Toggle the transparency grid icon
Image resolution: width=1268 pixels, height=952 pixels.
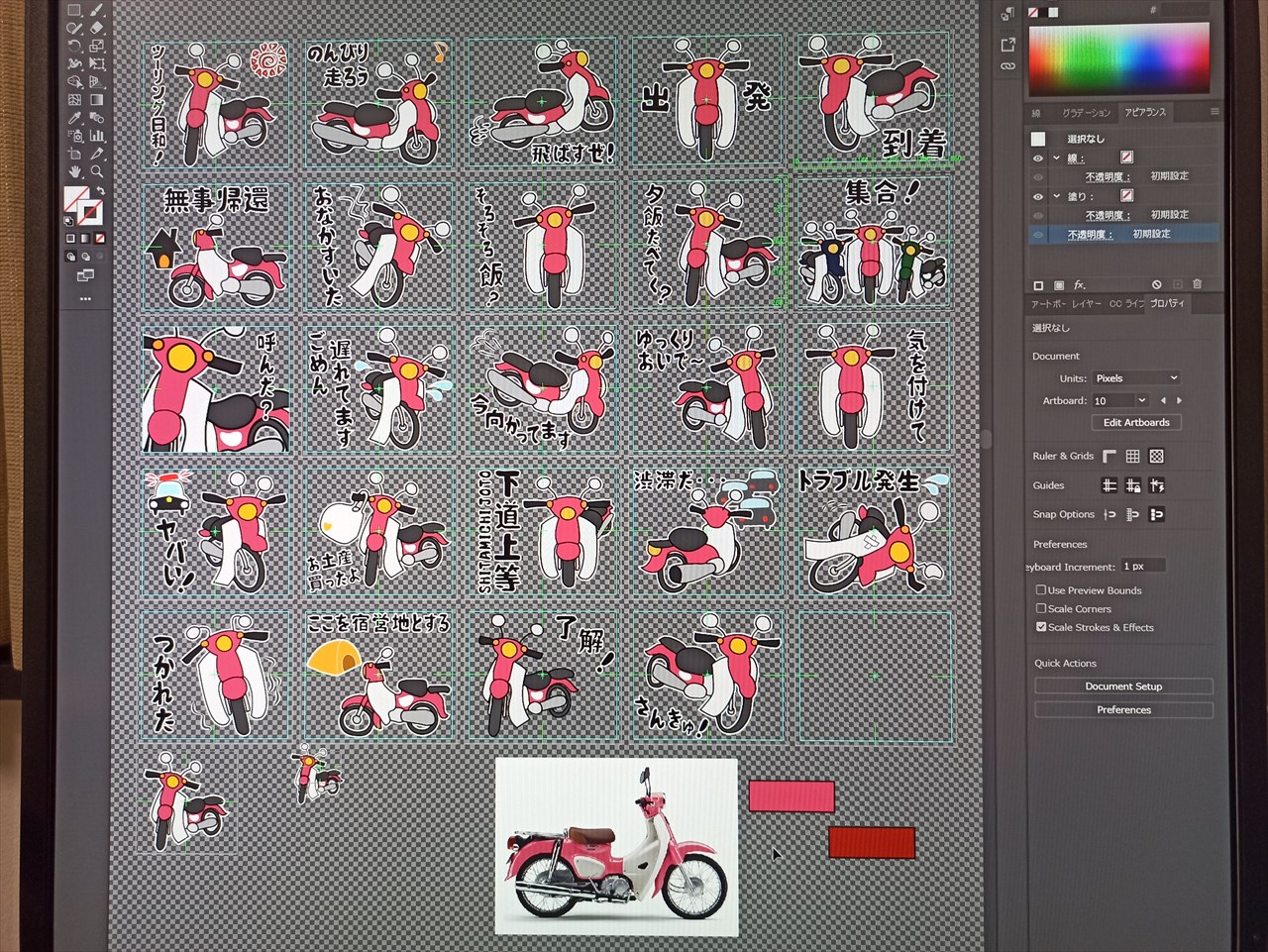click(1156, 456)
